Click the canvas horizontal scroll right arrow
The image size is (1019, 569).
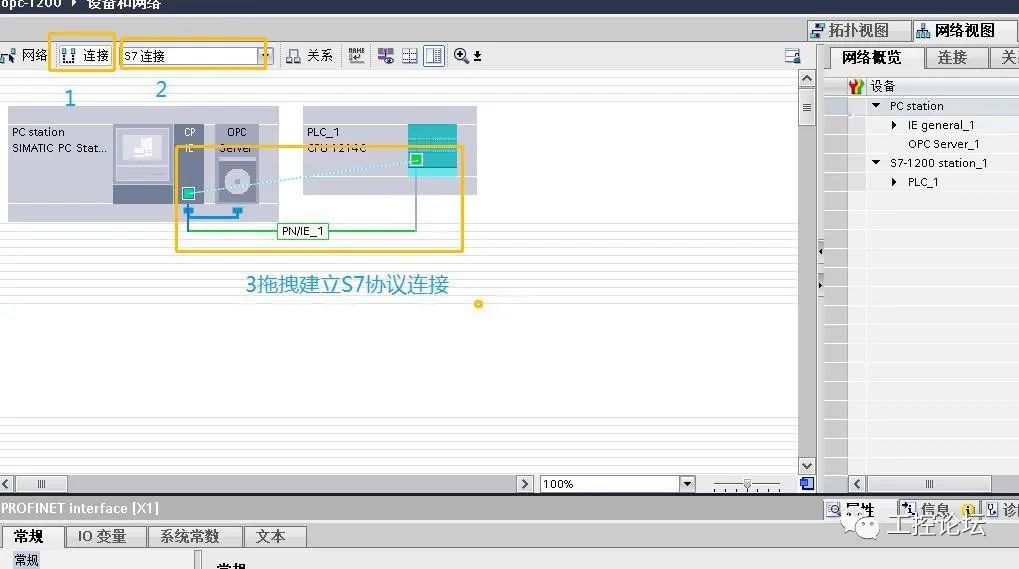[x=525, y=484]
